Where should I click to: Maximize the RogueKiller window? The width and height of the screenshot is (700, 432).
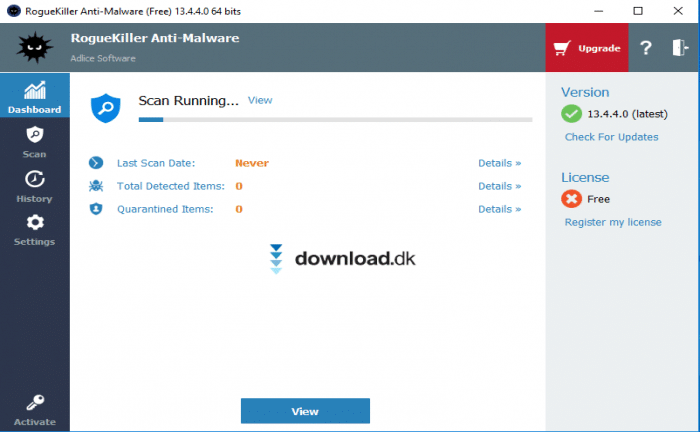coord(638,11)
